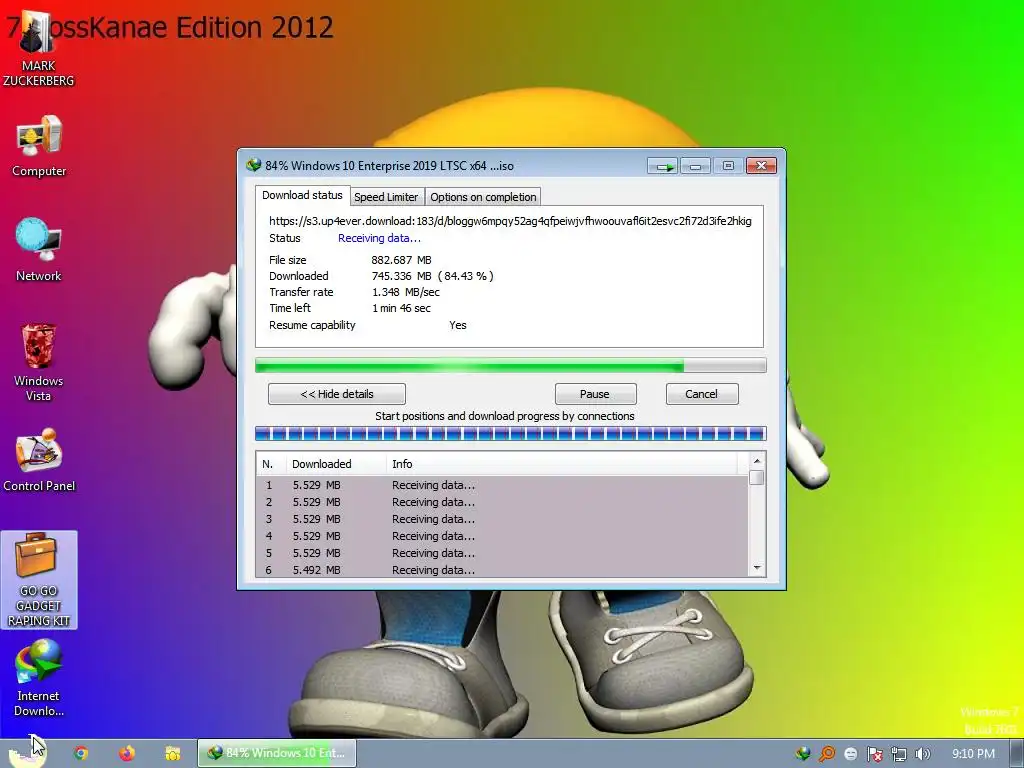
Task: Click the Receiving data... status text
Action: pyautogui.click(x=379, y=238)
